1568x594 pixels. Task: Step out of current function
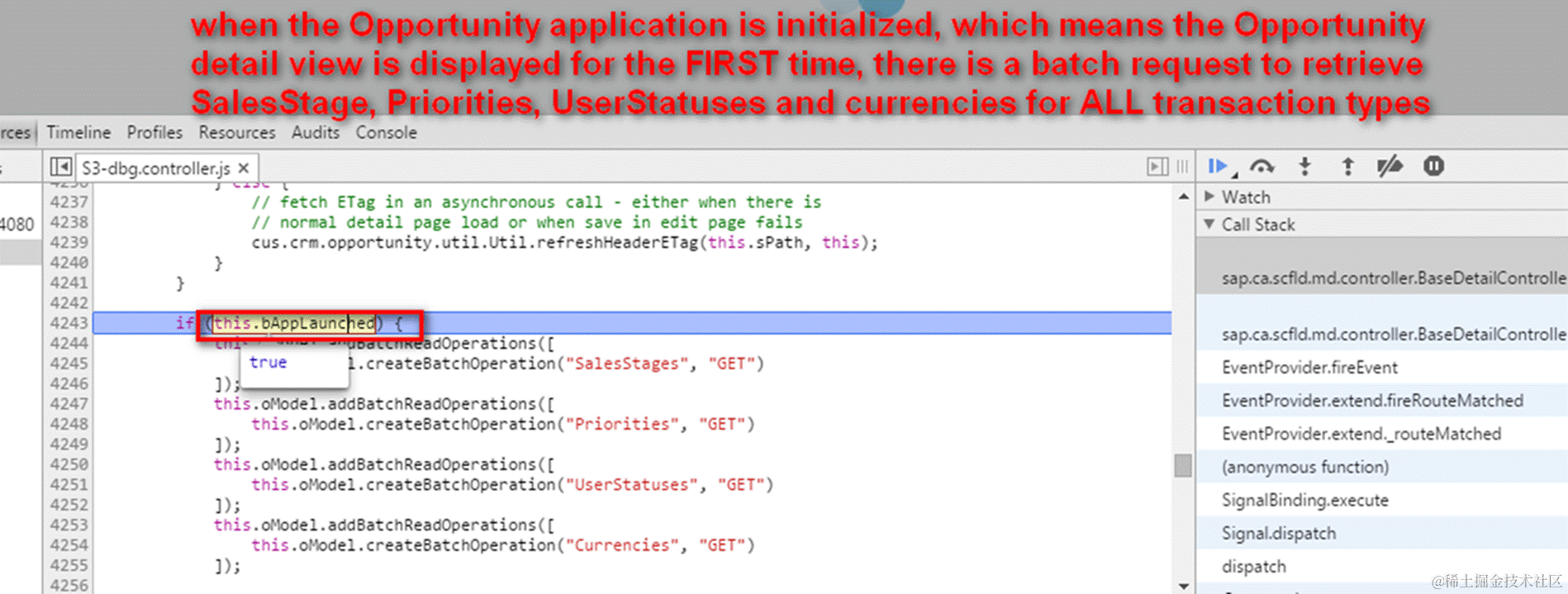[1347, 167]
